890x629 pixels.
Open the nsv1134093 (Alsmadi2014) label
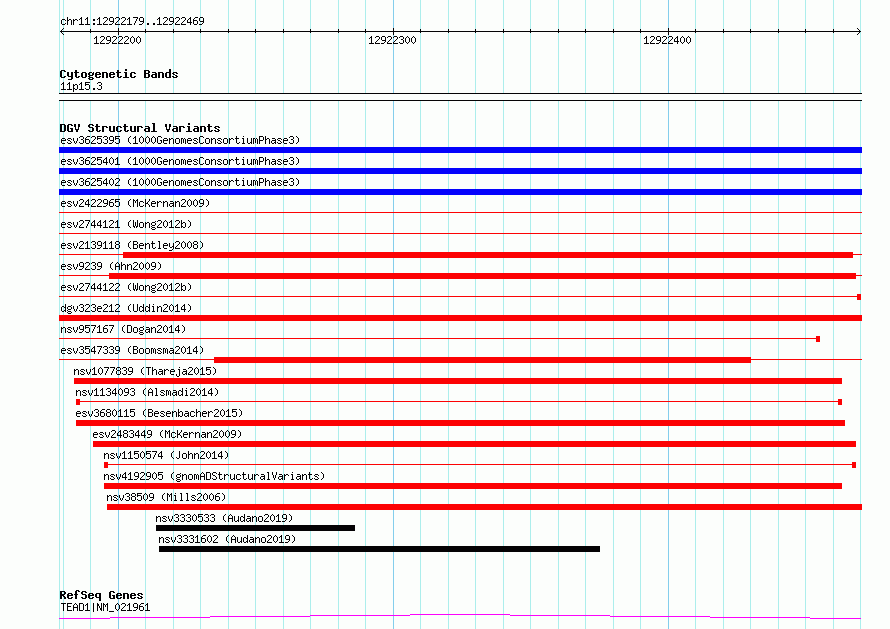(147, 392)
